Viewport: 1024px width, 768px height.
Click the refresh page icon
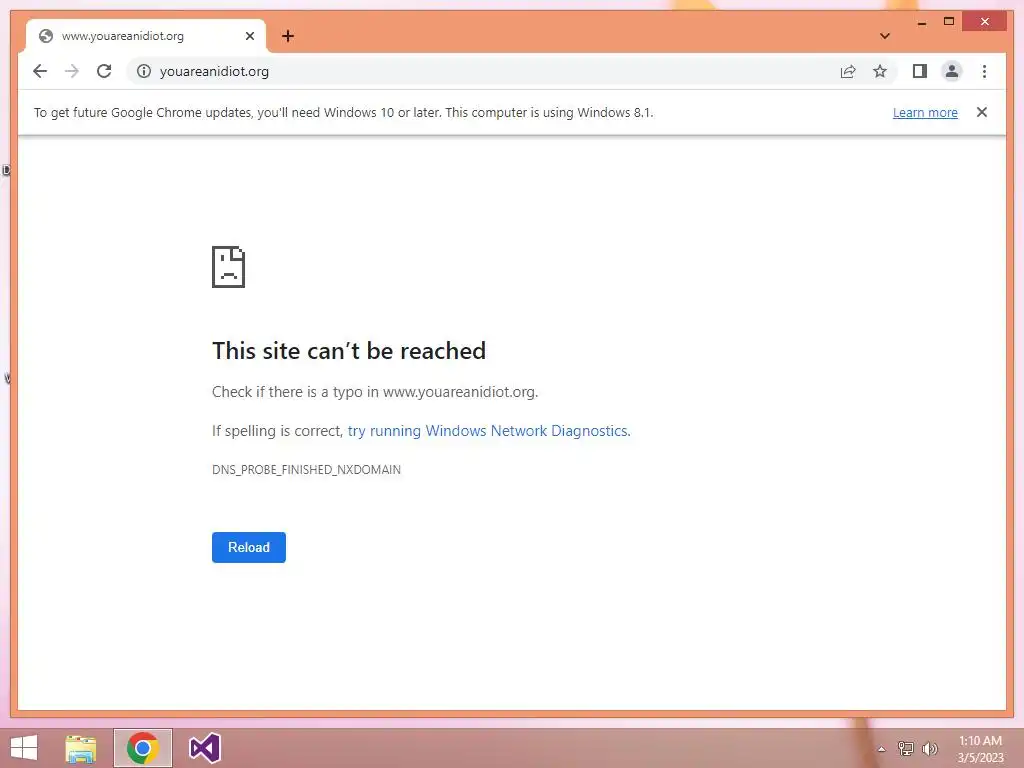[x=104, y=71]
